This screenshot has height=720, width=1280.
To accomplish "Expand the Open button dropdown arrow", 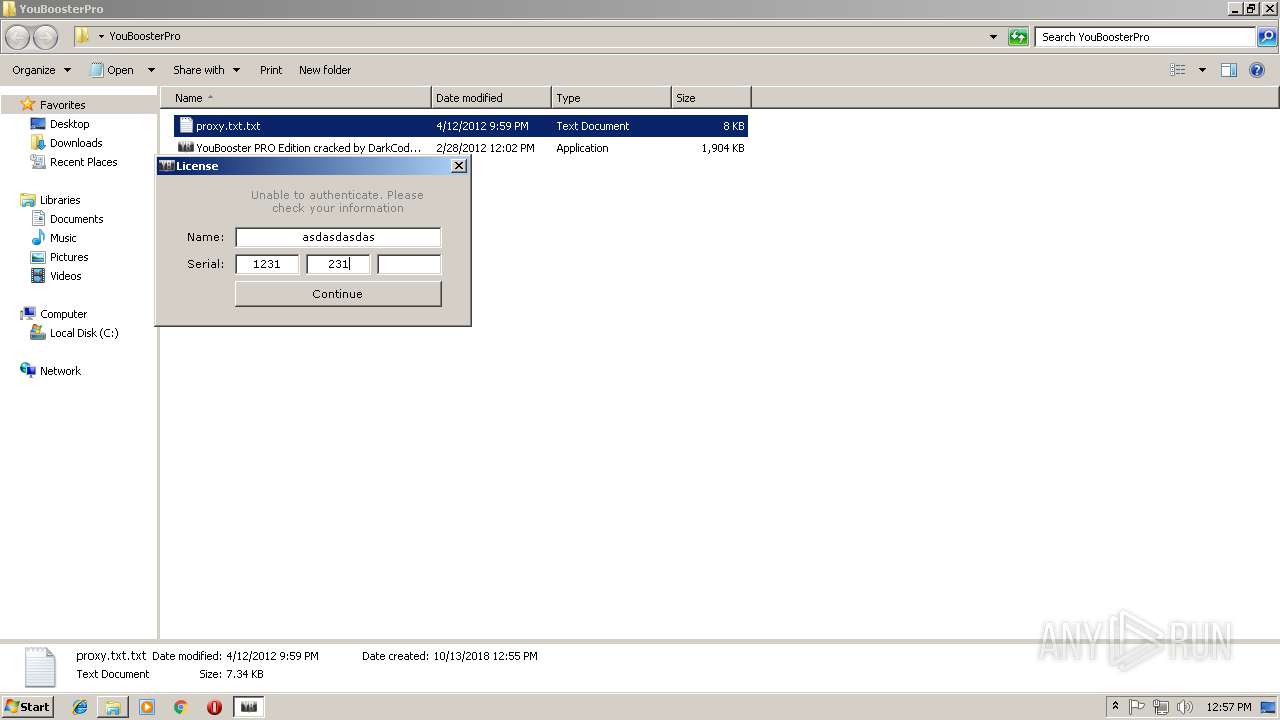I will click(151, 70).
